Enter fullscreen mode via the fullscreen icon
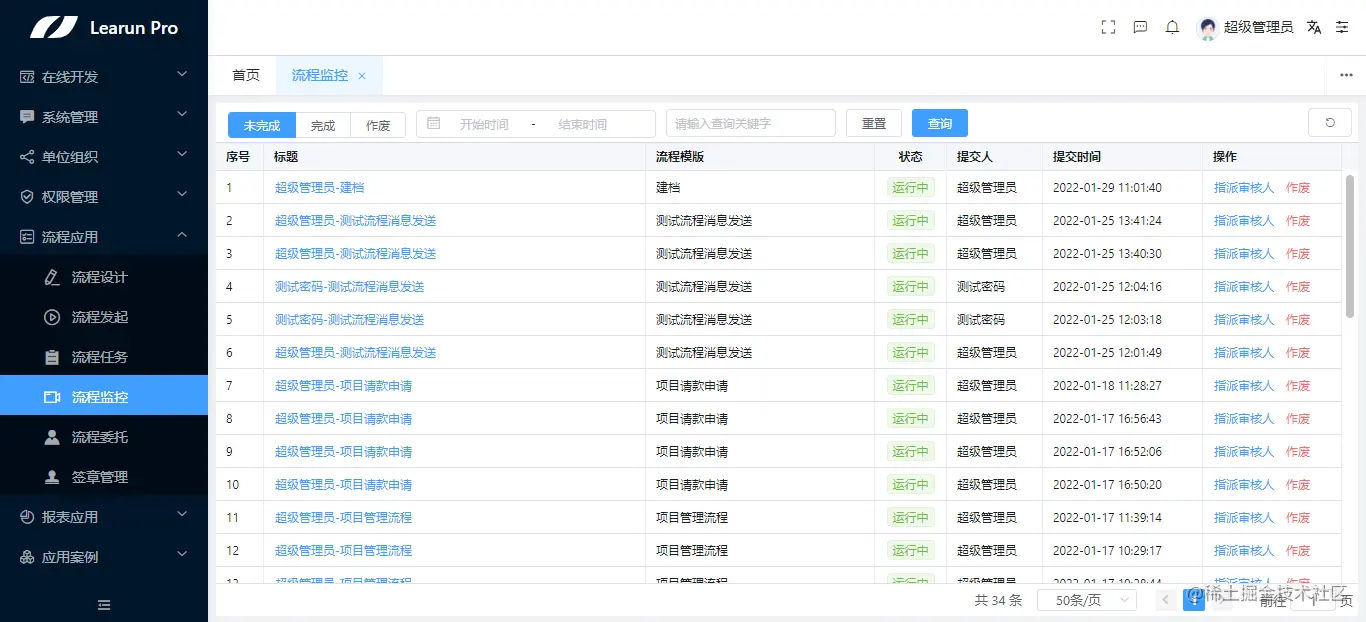 1107,27
